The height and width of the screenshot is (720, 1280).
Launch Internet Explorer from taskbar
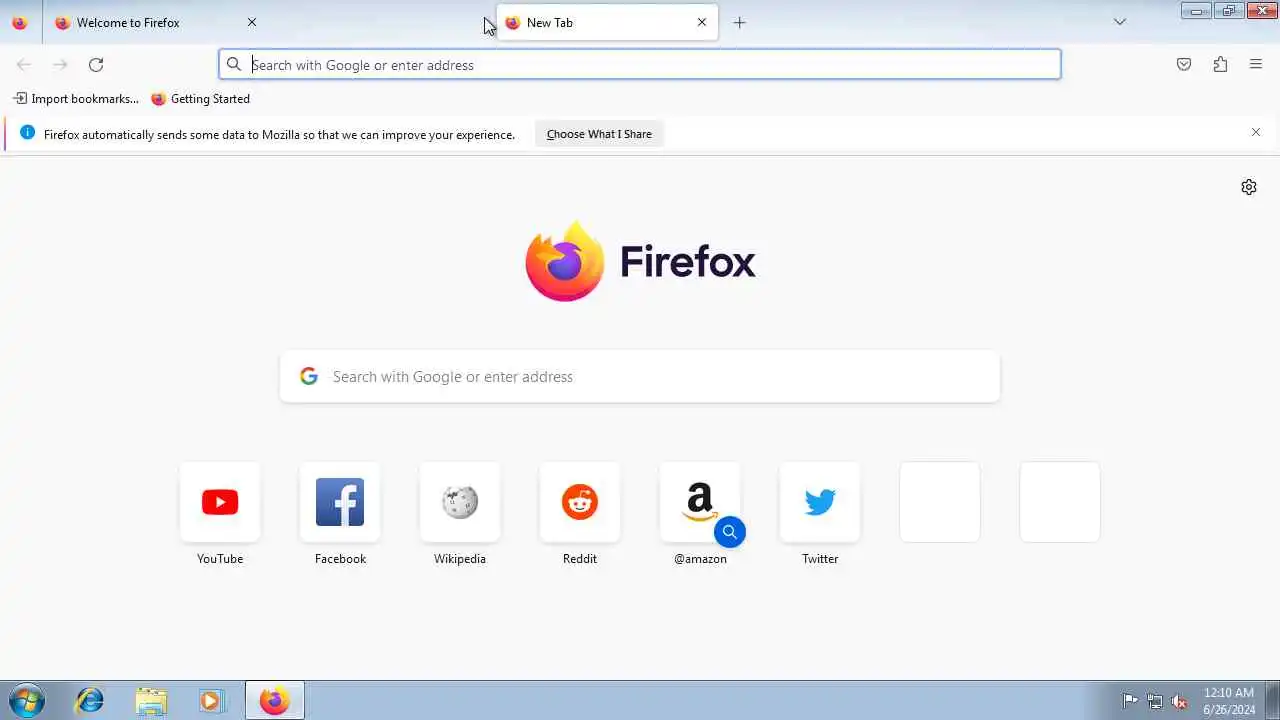pos(90,701)
